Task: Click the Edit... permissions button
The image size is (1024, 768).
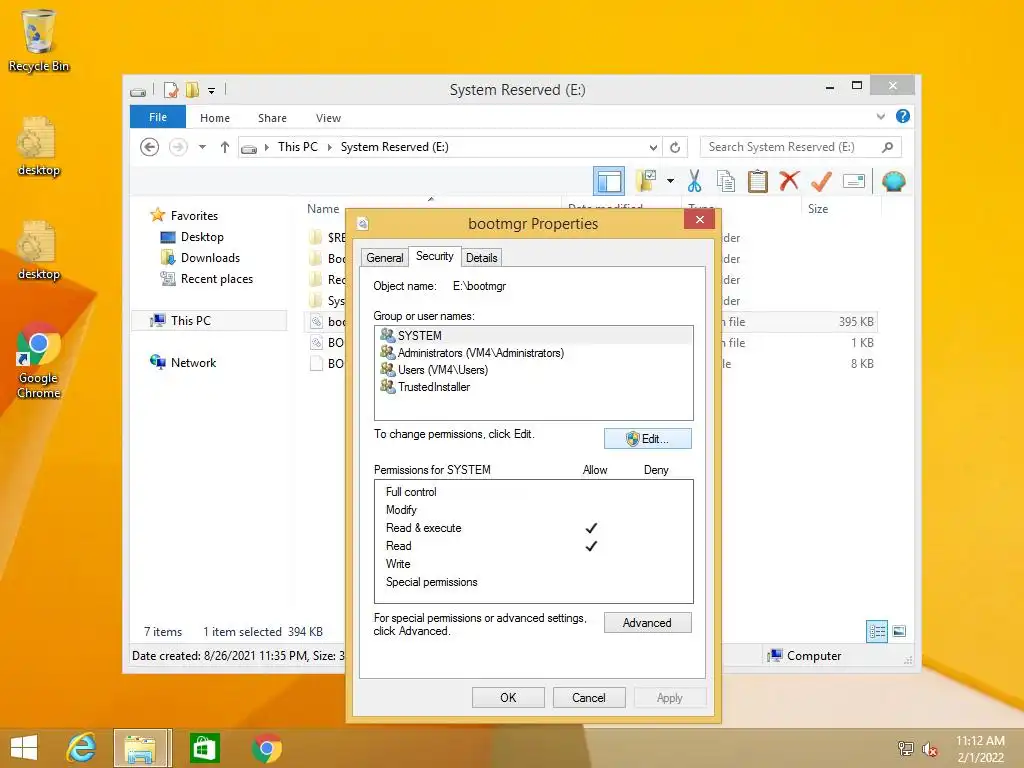Action: 647,439
